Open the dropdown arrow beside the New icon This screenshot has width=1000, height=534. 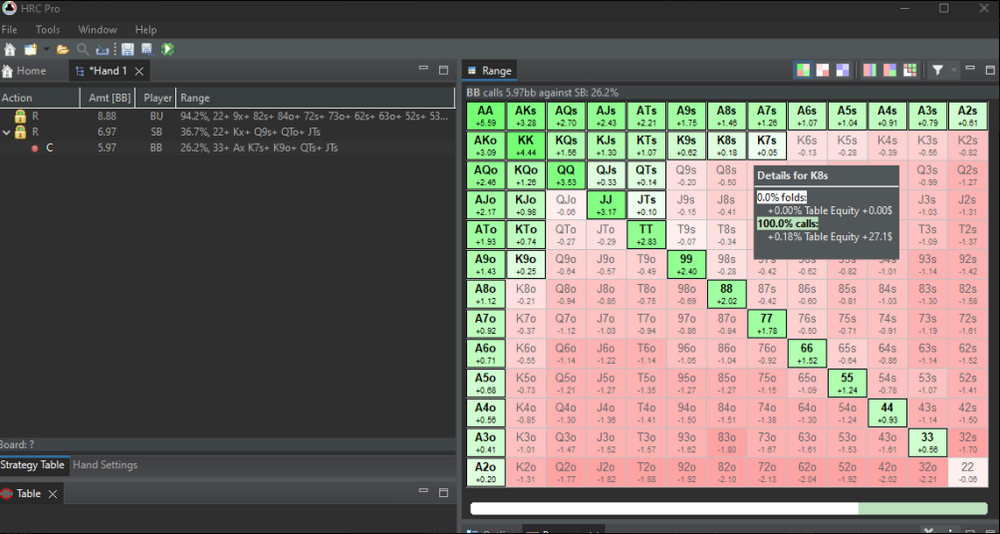pyautogui.click(x=46, y=49)
